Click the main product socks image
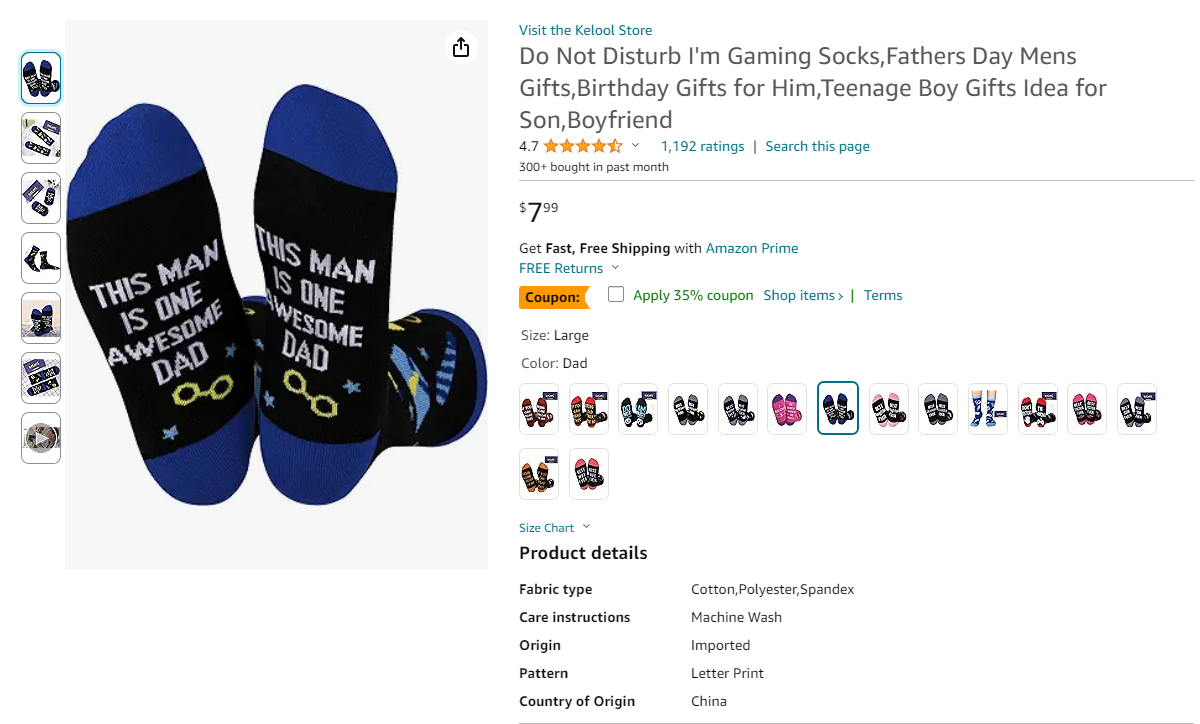Viewport: 1200px width, 724px height. (x=276, y=294)
